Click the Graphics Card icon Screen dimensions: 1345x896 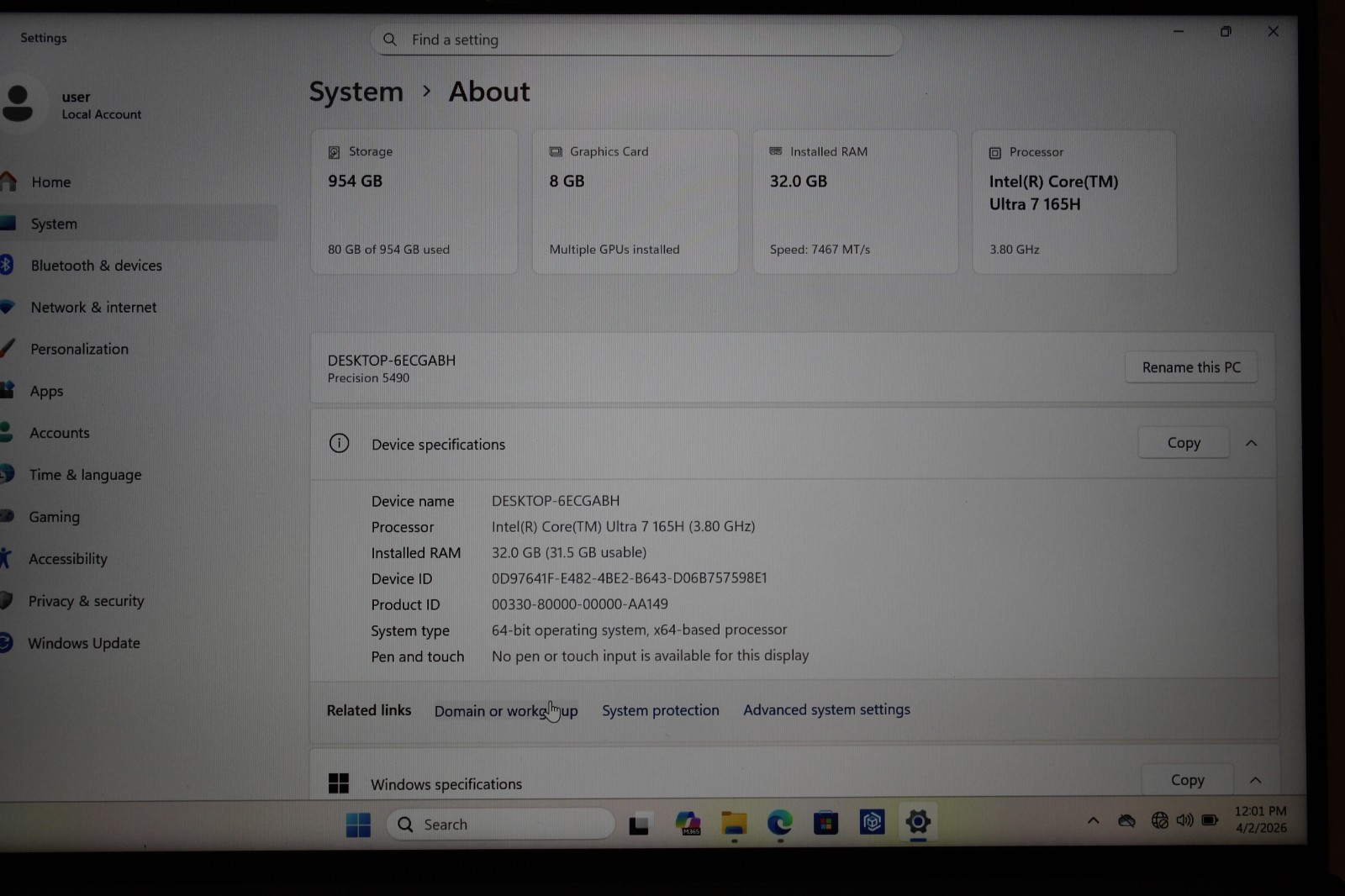(556, 152)
